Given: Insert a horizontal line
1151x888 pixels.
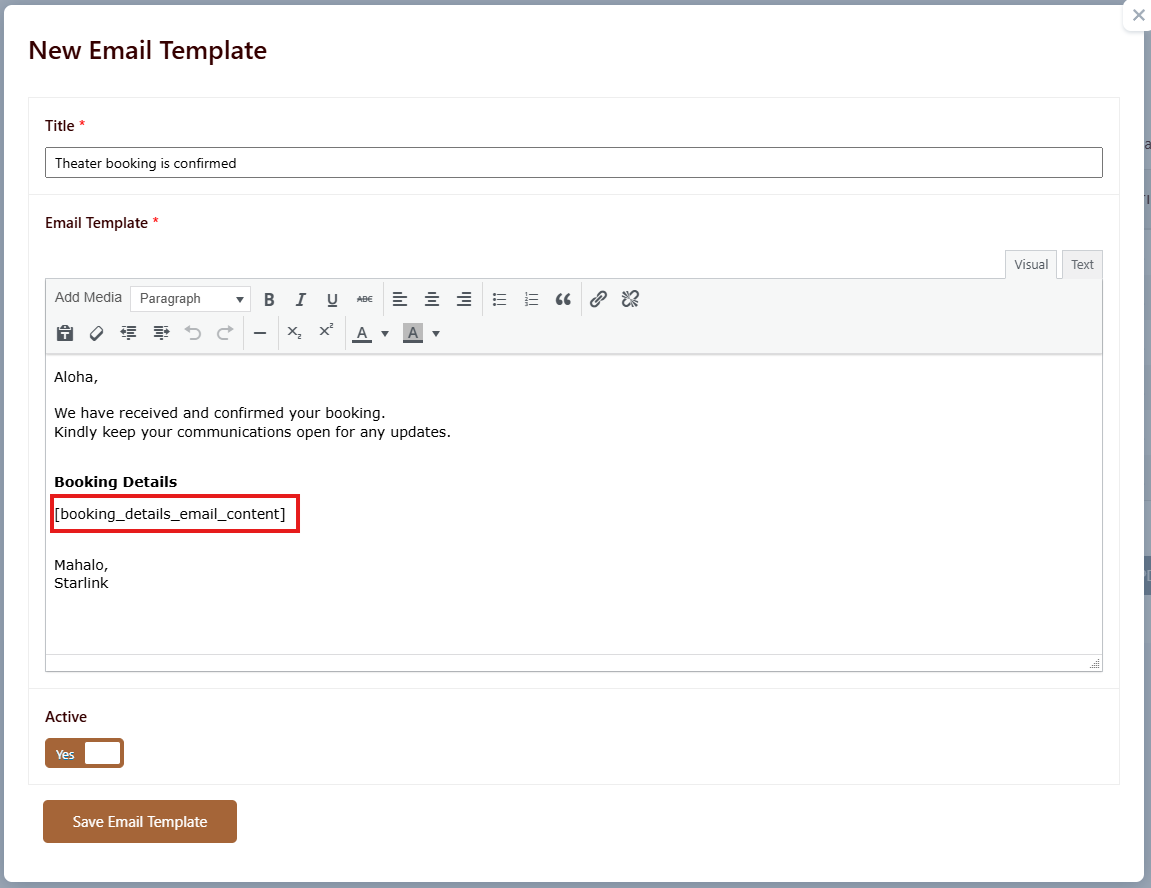Looking at the screenshot, I should tap(260, 333).
